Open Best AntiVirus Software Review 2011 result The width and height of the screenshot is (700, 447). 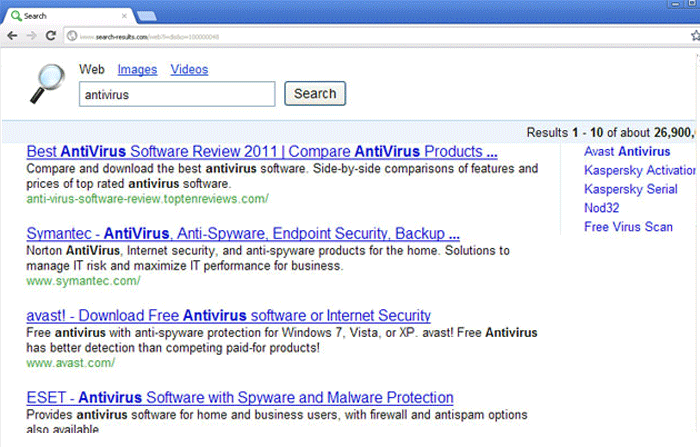coord(262,152)
